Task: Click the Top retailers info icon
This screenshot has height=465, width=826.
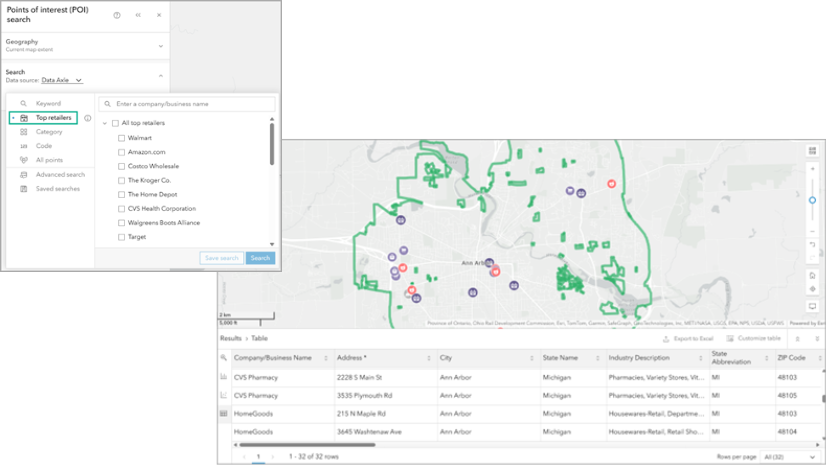Action: click(87, 118)
